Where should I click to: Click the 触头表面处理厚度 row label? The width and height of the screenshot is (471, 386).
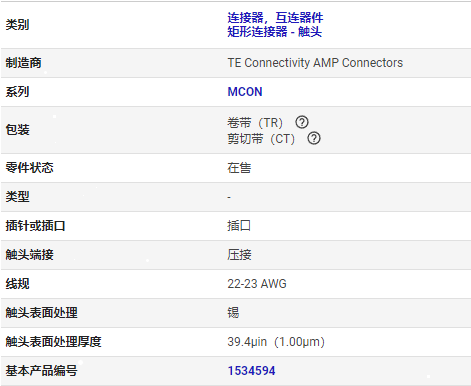53,342
